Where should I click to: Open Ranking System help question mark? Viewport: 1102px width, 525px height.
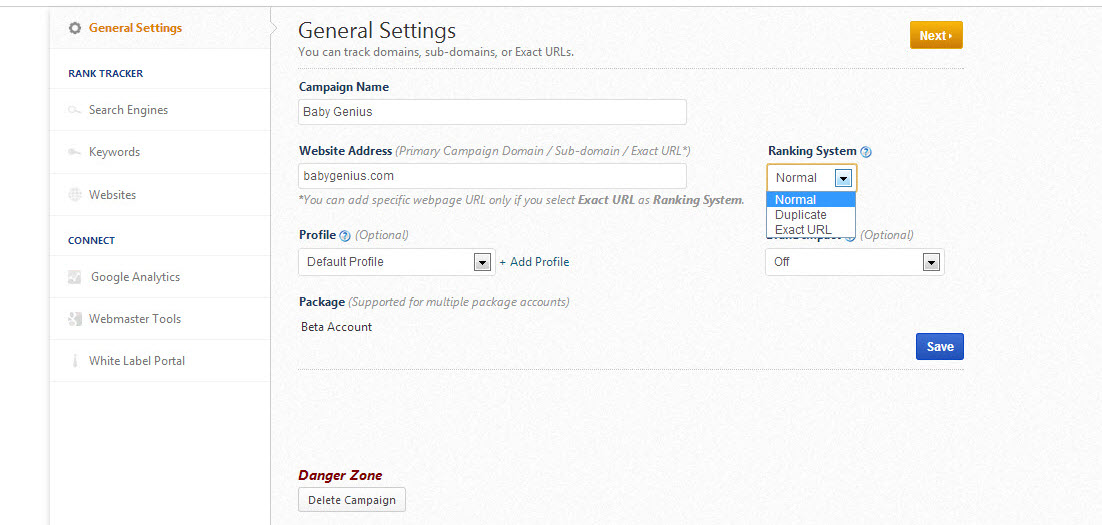tap(866, 152)
